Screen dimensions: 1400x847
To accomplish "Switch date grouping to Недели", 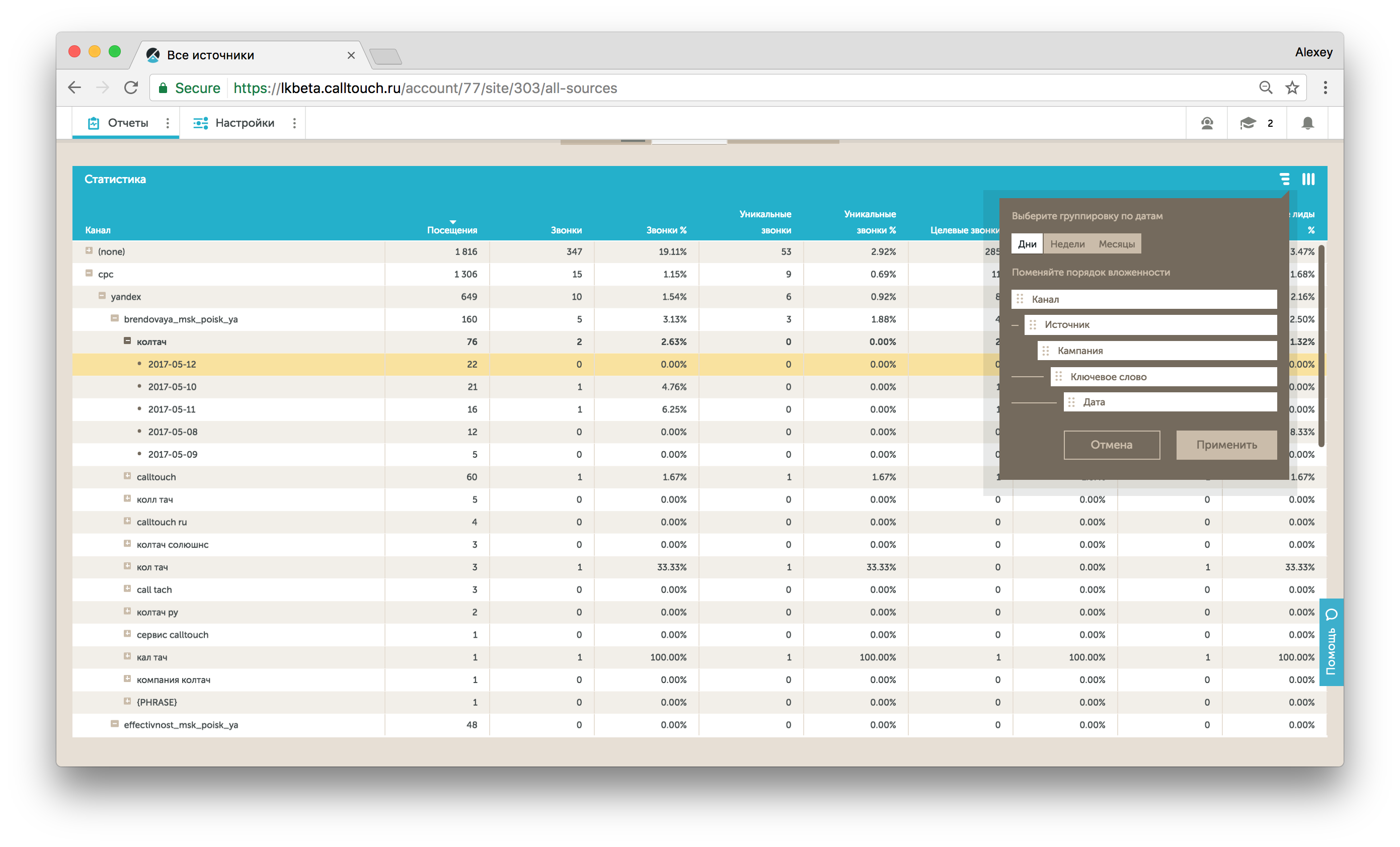I will [1067, 244].
